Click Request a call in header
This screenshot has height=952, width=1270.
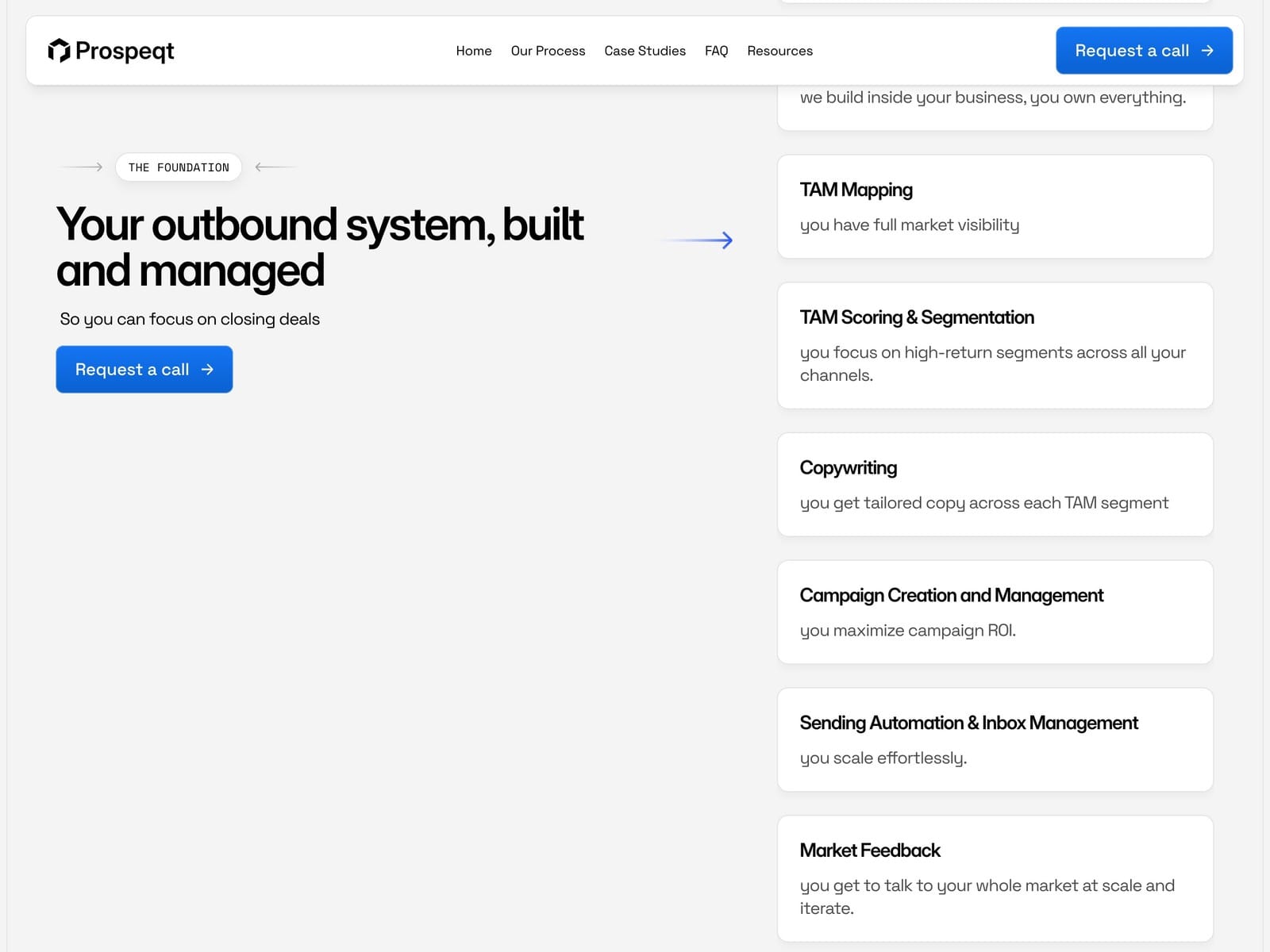click(1144, 51)
